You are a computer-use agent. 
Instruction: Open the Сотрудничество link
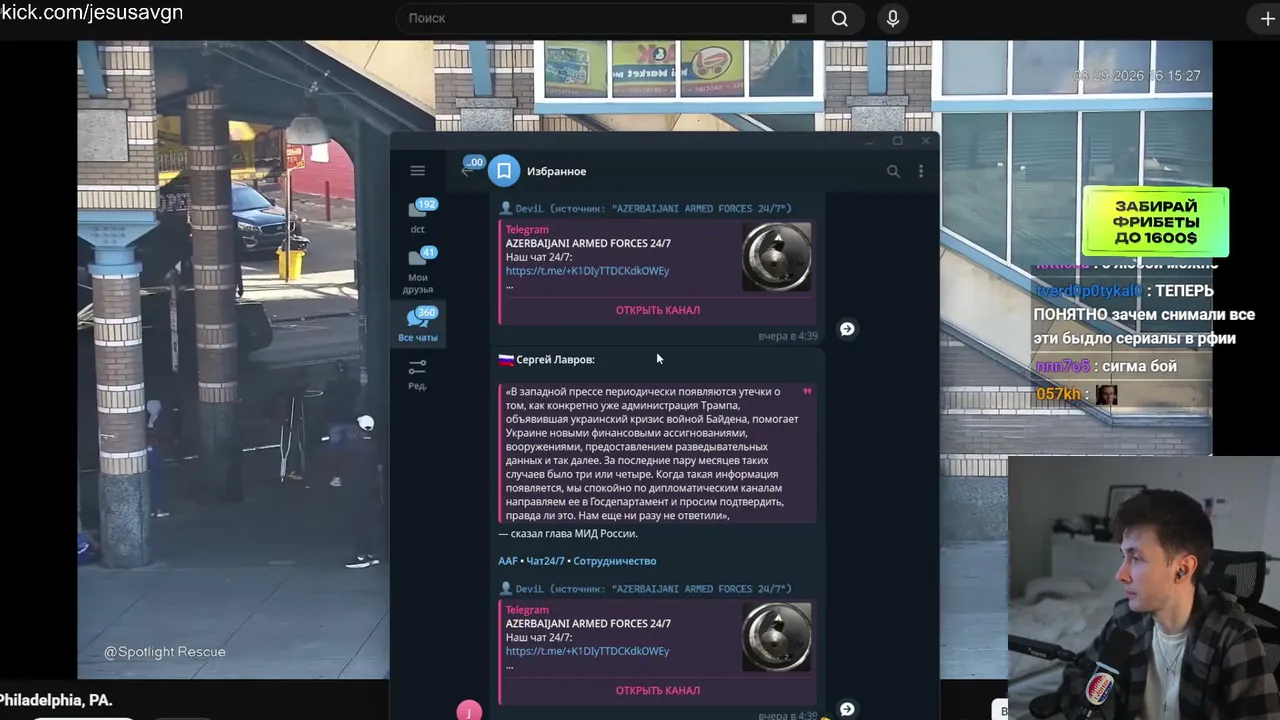(615, 561)
